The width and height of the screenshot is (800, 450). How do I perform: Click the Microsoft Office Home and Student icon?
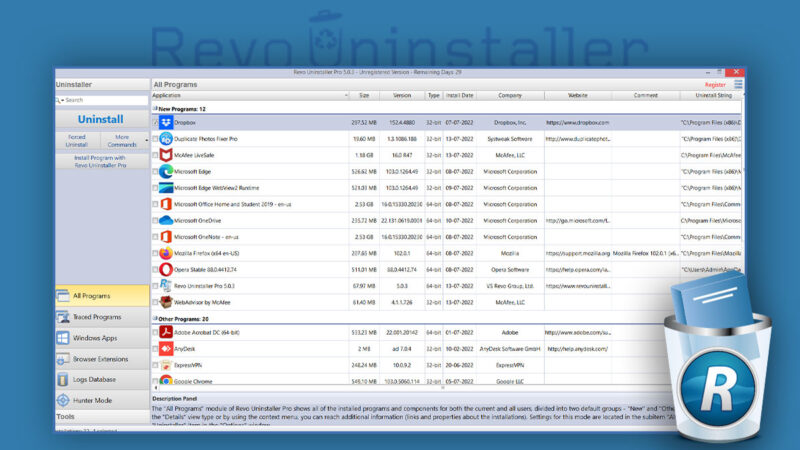coord(166,204)
